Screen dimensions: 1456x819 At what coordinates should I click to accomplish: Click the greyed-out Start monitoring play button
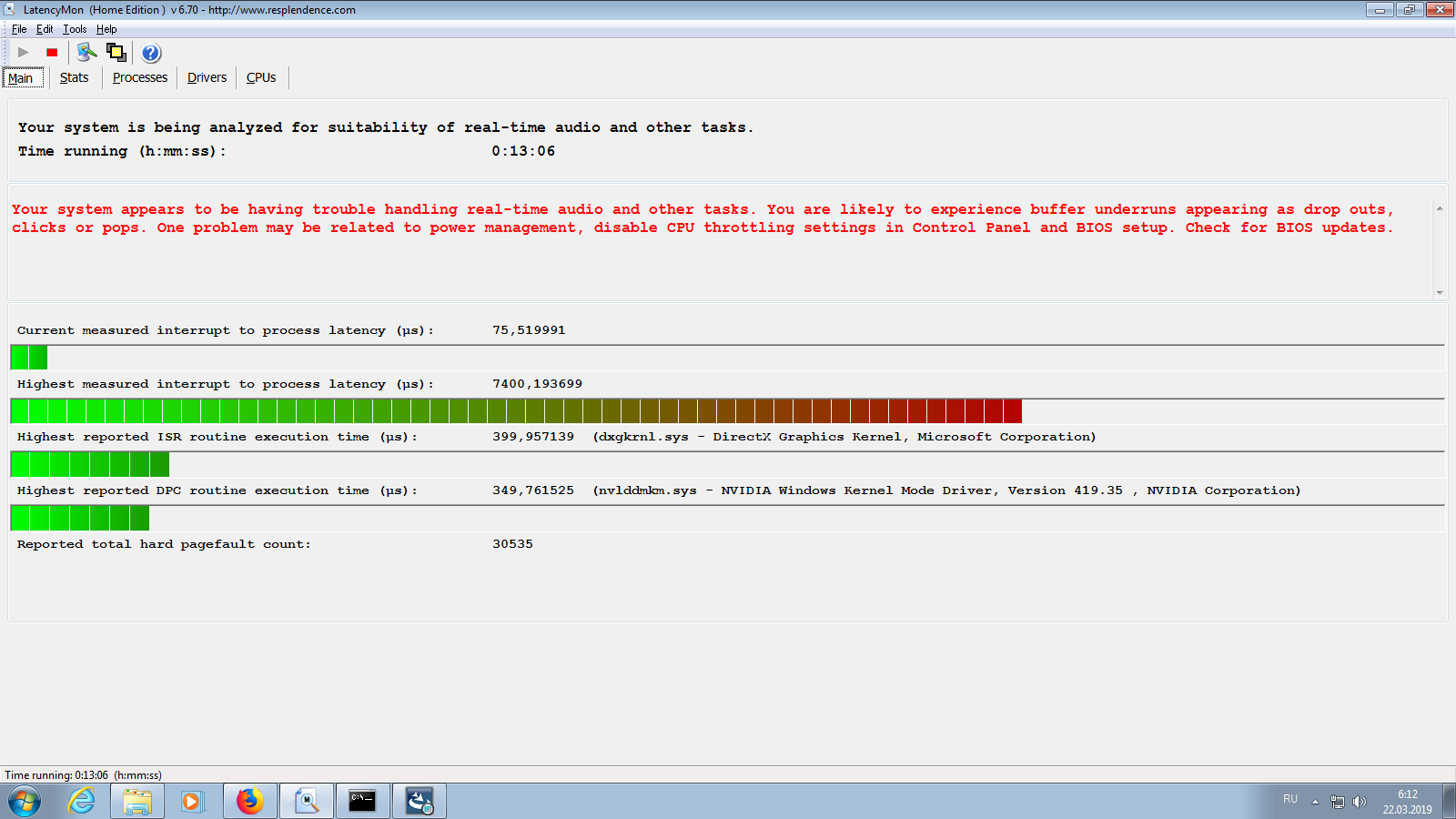click(24, 53)
